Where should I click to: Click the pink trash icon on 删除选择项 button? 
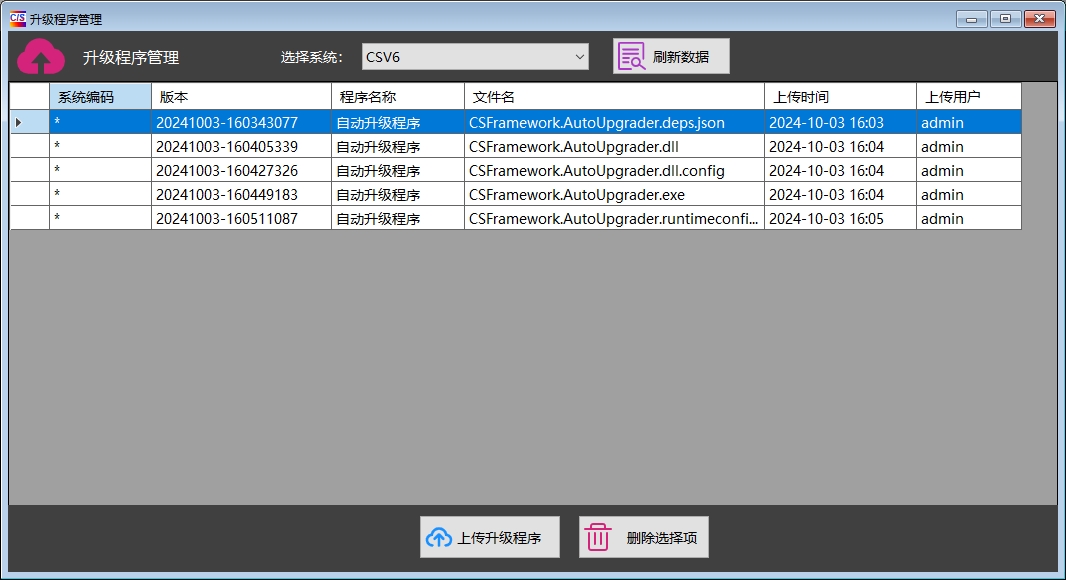point(598,536)
